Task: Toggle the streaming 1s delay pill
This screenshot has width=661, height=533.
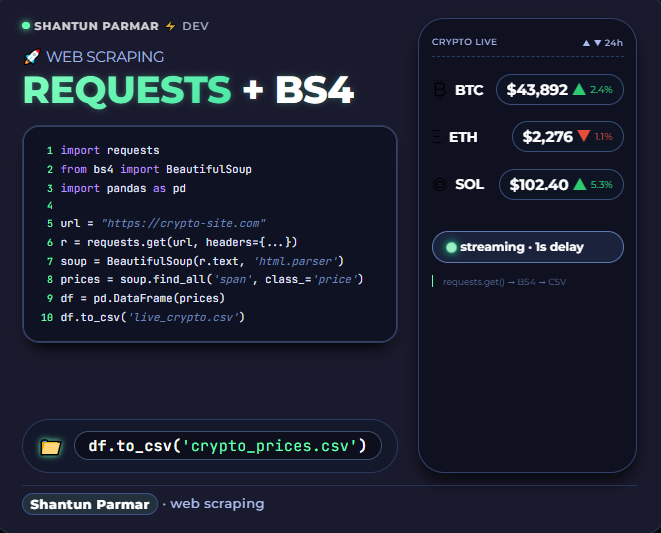Action: tap(527, 247)
